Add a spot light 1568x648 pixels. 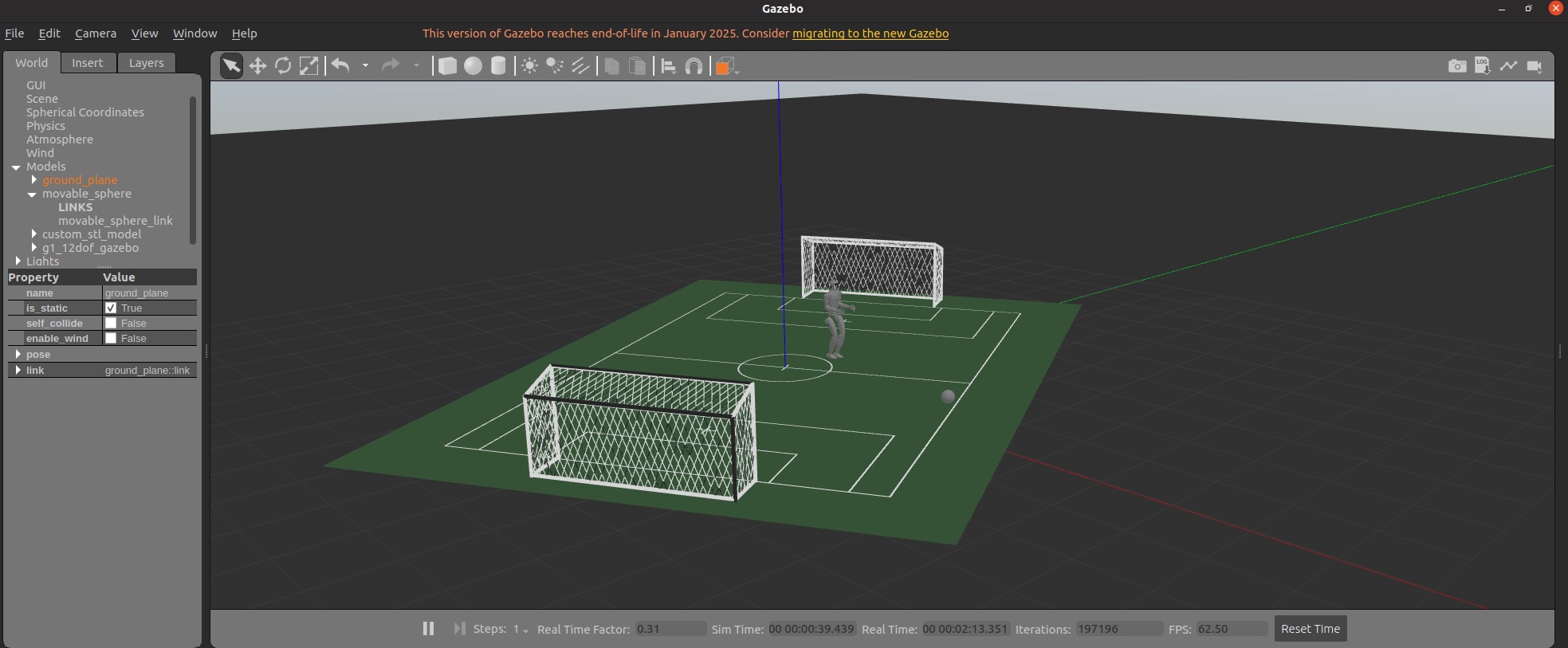click(x=555, y=66)
